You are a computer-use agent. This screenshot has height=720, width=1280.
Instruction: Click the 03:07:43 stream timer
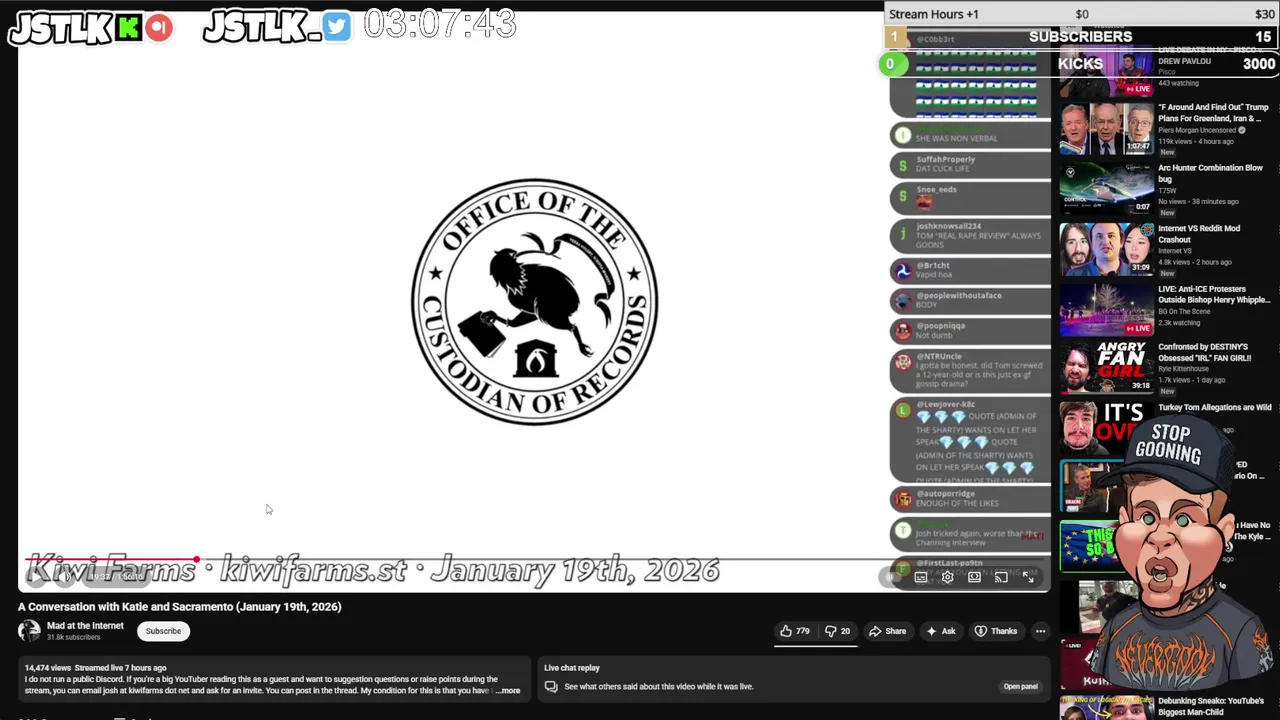440,24
